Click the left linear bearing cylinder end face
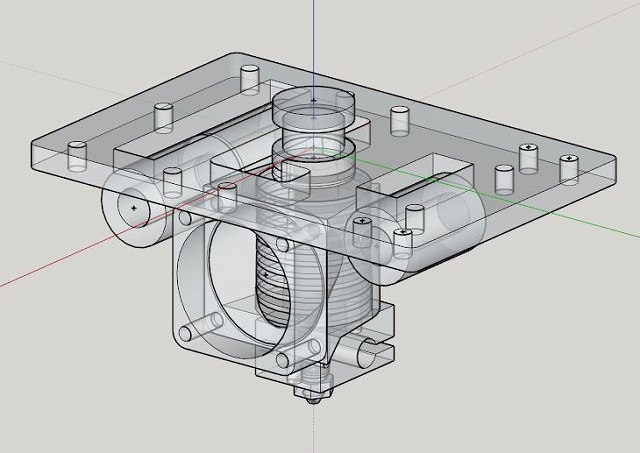The width and height of the screenshot is (640, 453). [x=134, y=208]
